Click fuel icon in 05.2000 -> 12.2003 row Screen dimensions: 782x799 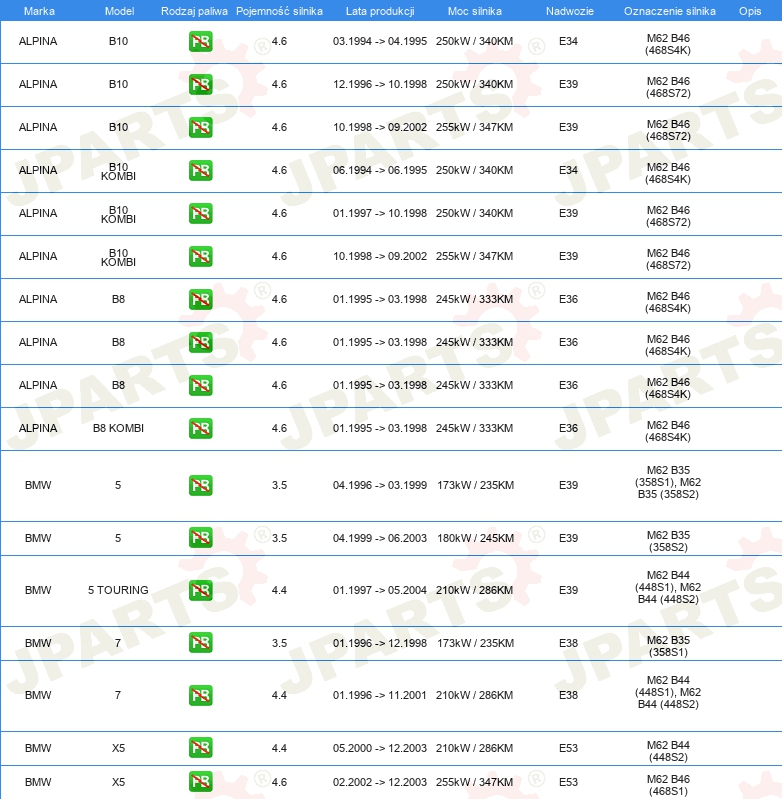pyautogui.click(x=200, y=748)
